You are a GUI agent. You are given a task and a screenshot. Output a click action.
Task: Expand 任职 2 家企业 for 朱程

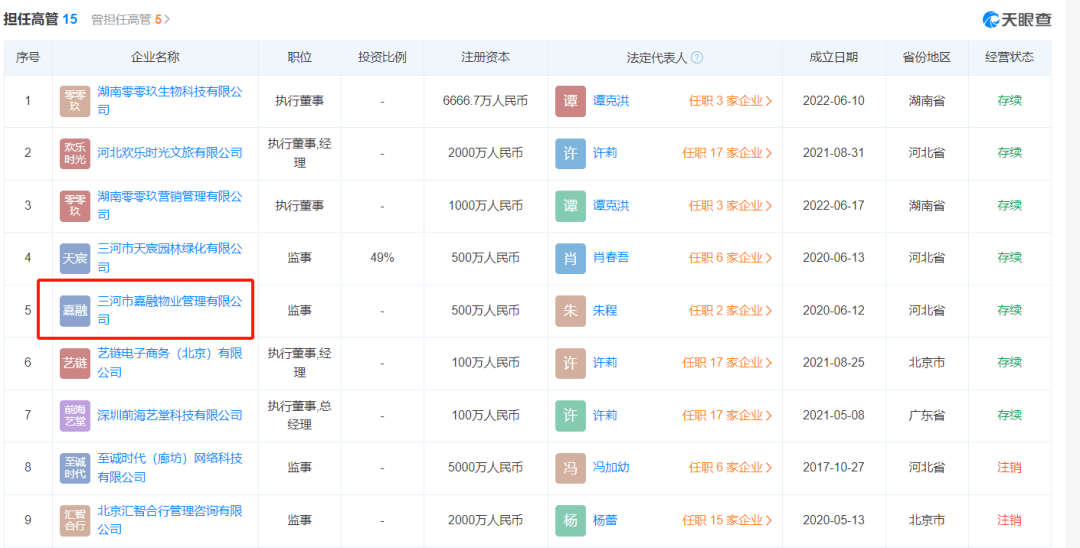[730, 311]
